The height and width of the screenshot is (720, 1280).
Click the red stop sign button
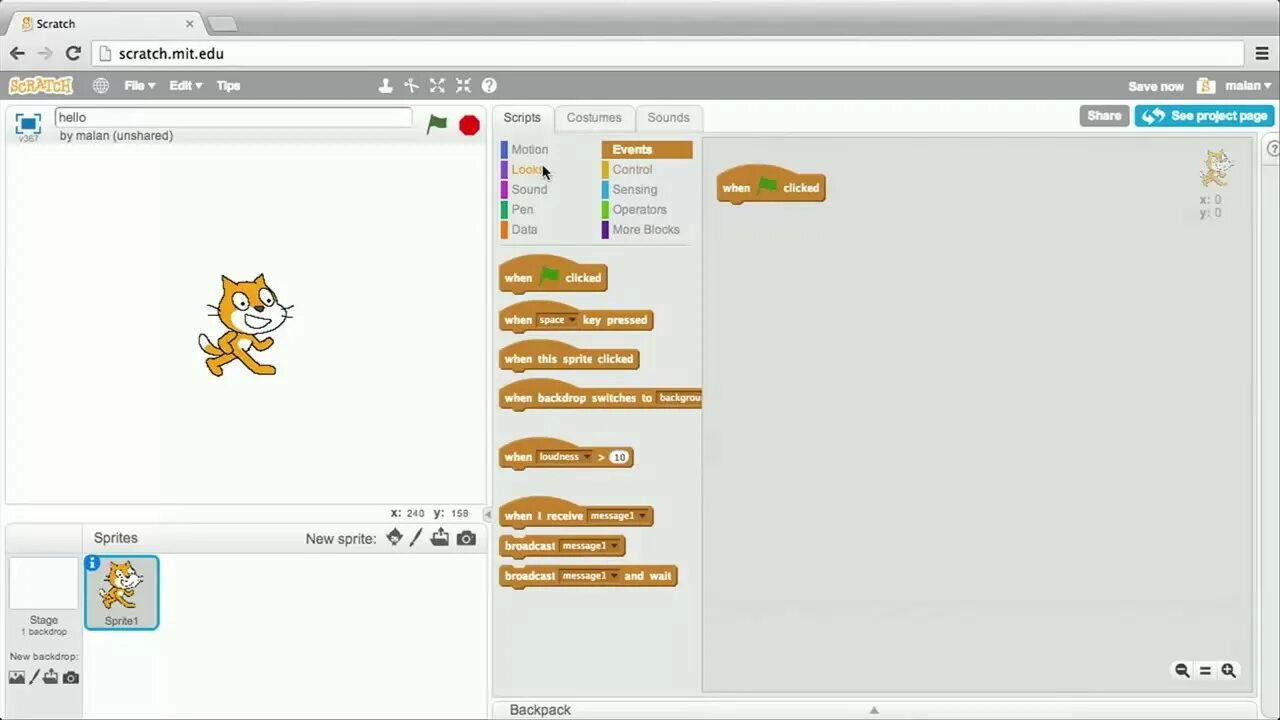(469, 125)
